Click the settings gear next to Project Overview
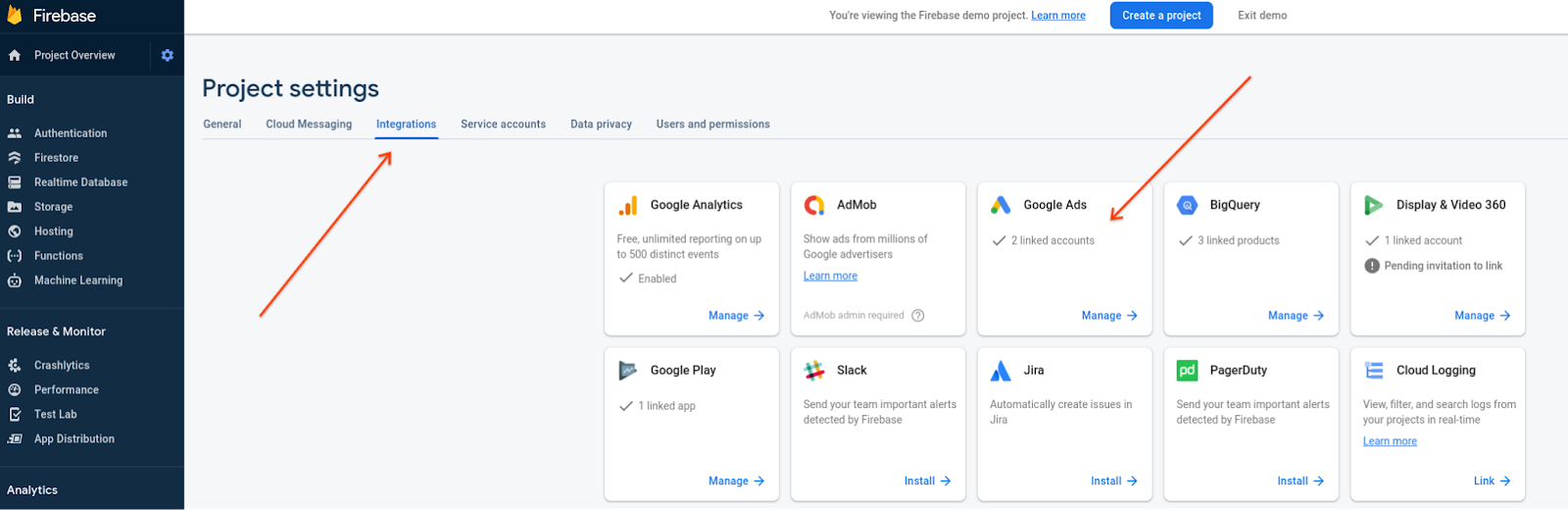The image size is (1568, 510). pos(167,56)
